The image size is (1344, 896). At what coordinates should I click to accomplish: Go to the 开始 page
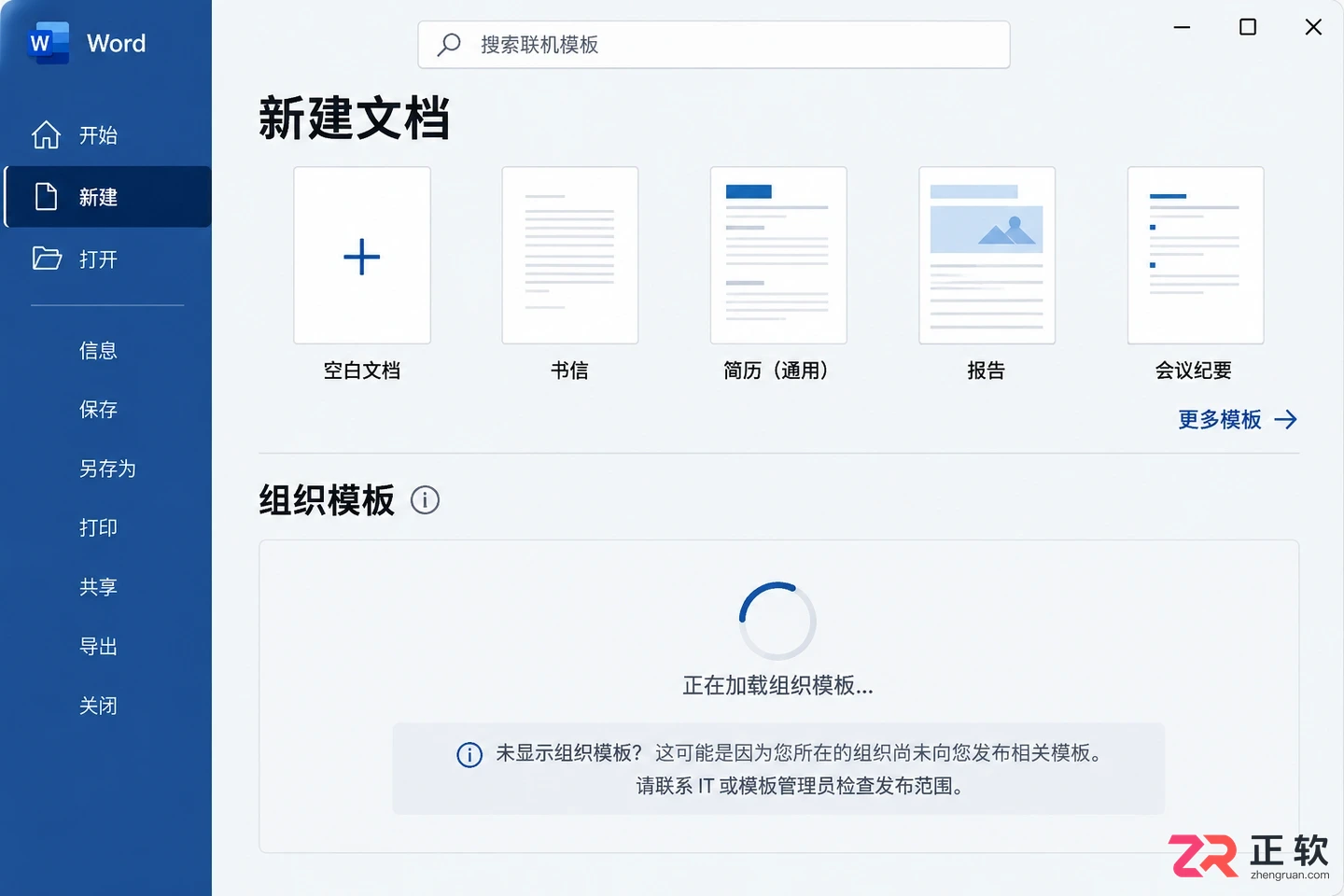pos(107,135)
